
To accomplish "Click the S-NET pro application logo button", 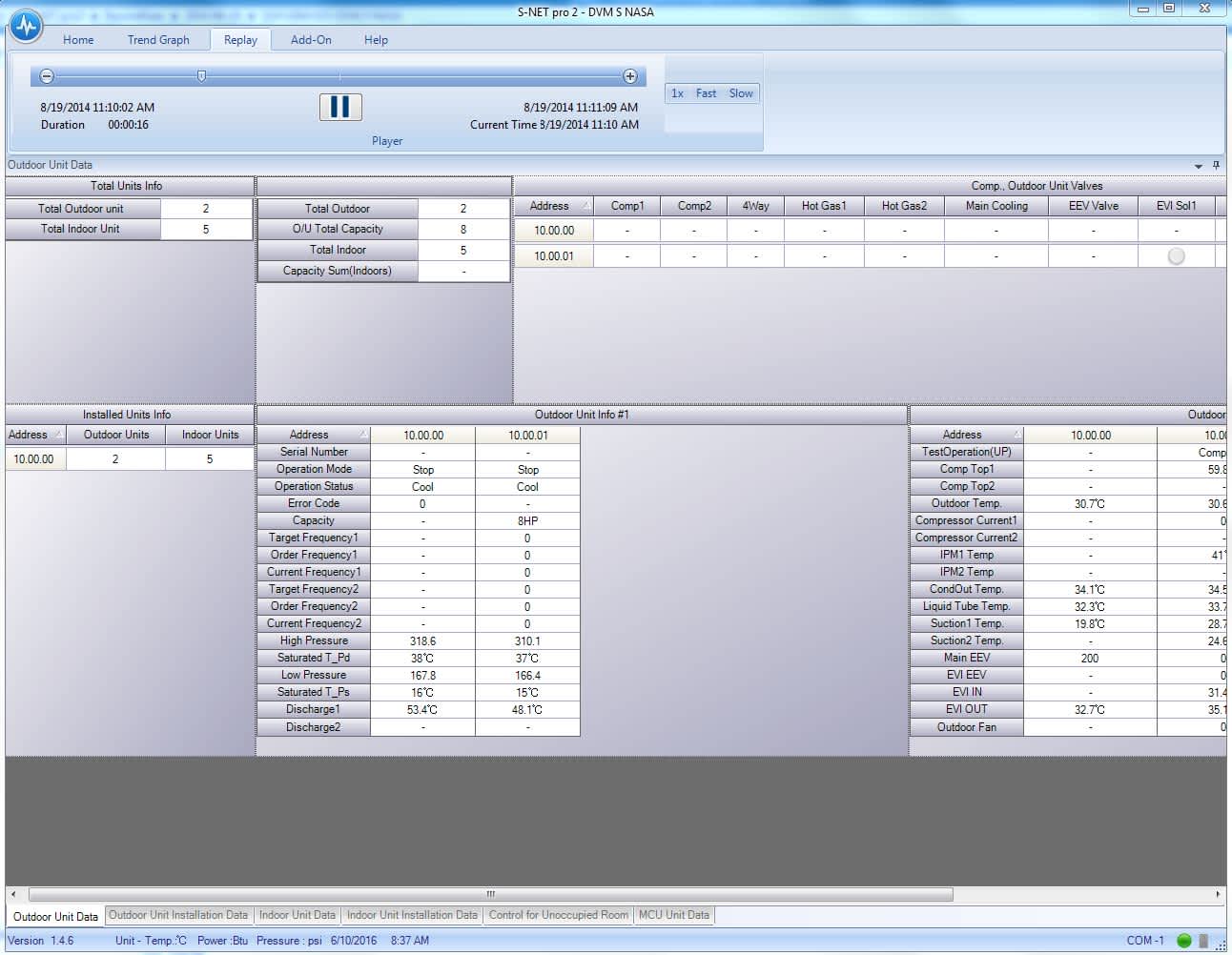I will coord(26,26).
